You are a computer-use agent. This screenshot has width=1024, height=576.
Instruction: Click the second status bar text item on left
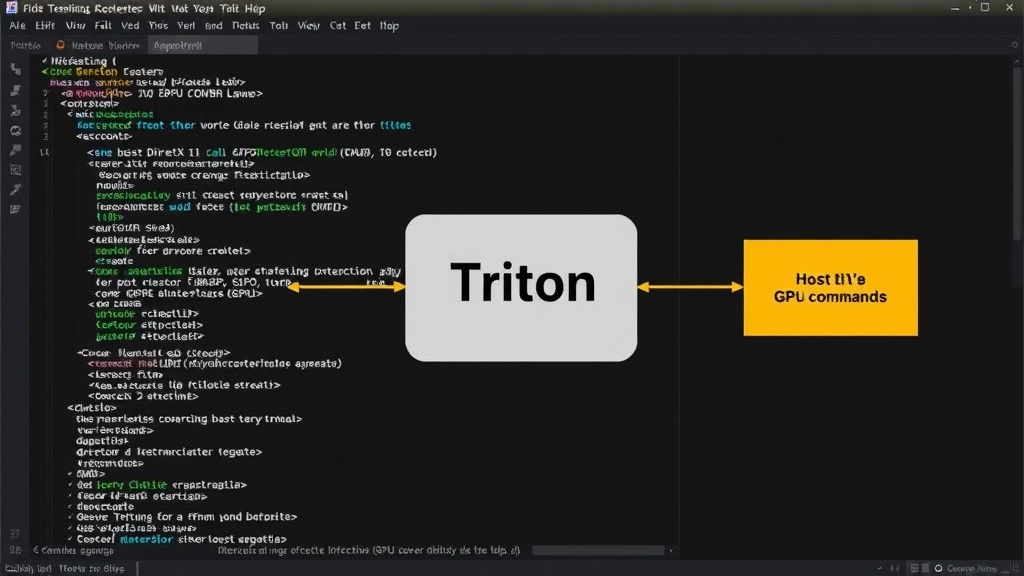point(91,569)
